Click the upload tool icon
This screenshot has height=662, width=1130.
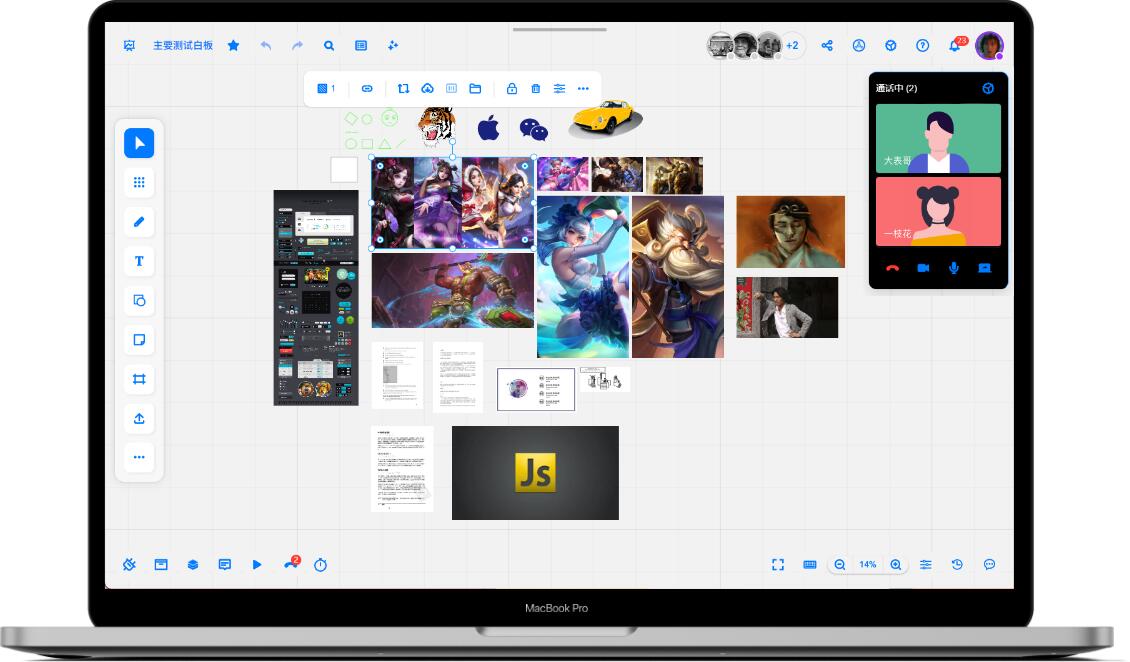(x=139, y=418)
